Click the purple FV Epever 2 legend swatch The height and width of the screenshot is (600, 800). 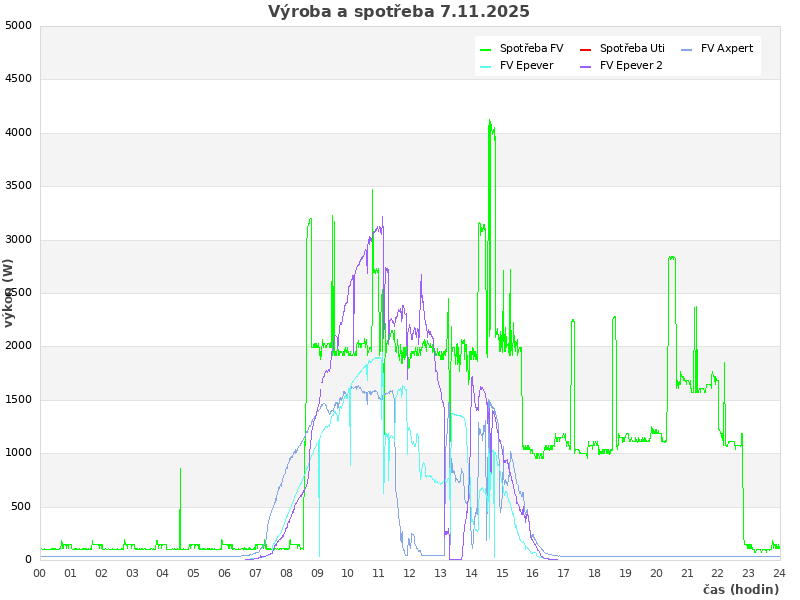pos(586,66)
